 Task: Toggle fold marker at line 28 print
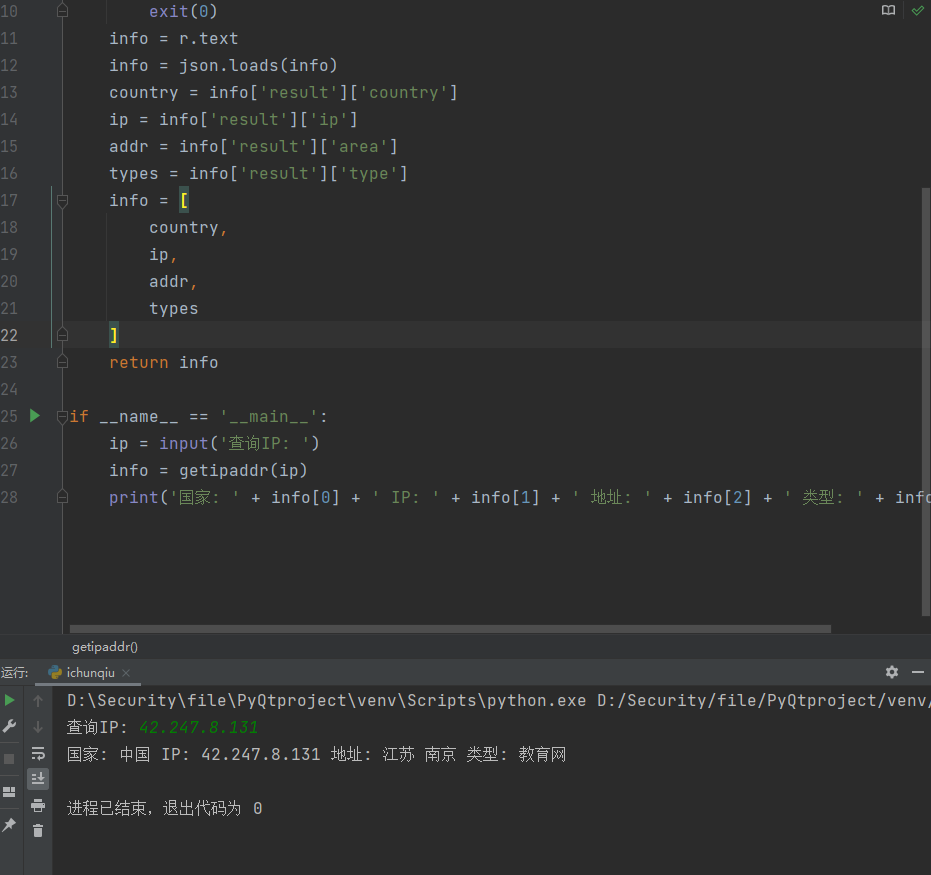[x=62, y=497]
